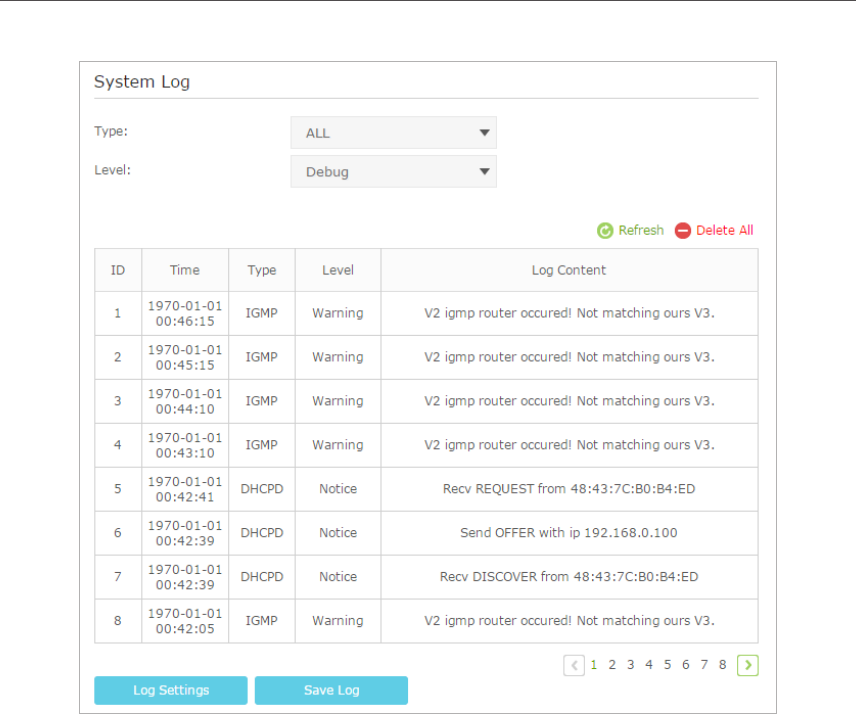Select log row with Send OFFER entry
The height and width of the screenshot is (714, 856).
point(568,533)
